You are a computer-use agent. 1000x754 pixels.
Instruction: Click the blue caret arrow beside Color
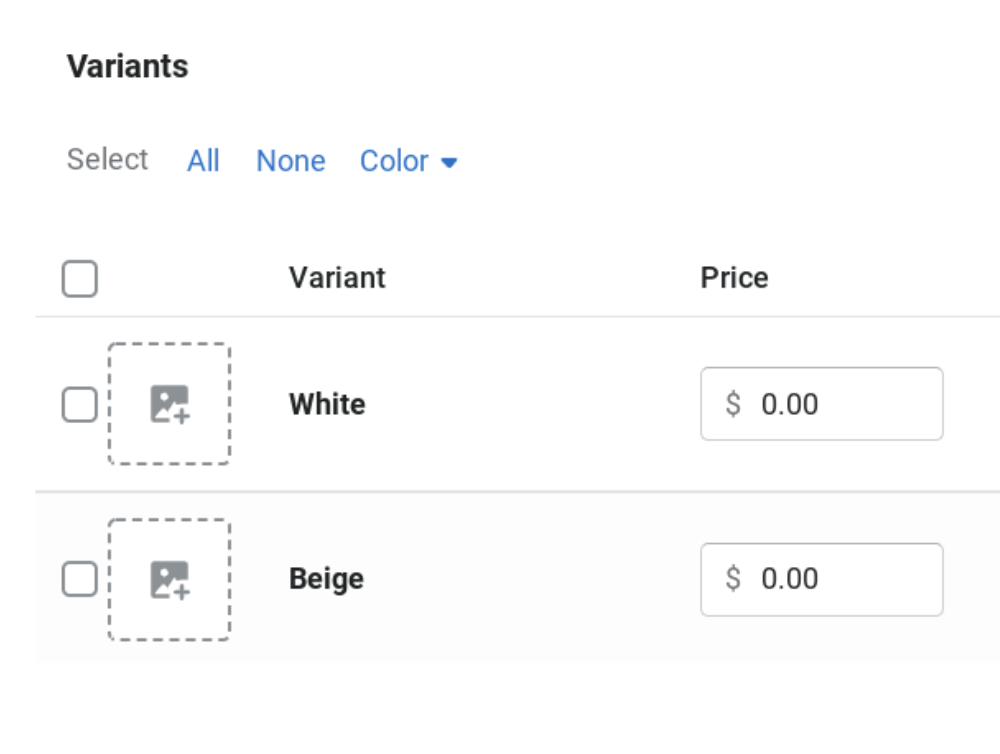449,163
